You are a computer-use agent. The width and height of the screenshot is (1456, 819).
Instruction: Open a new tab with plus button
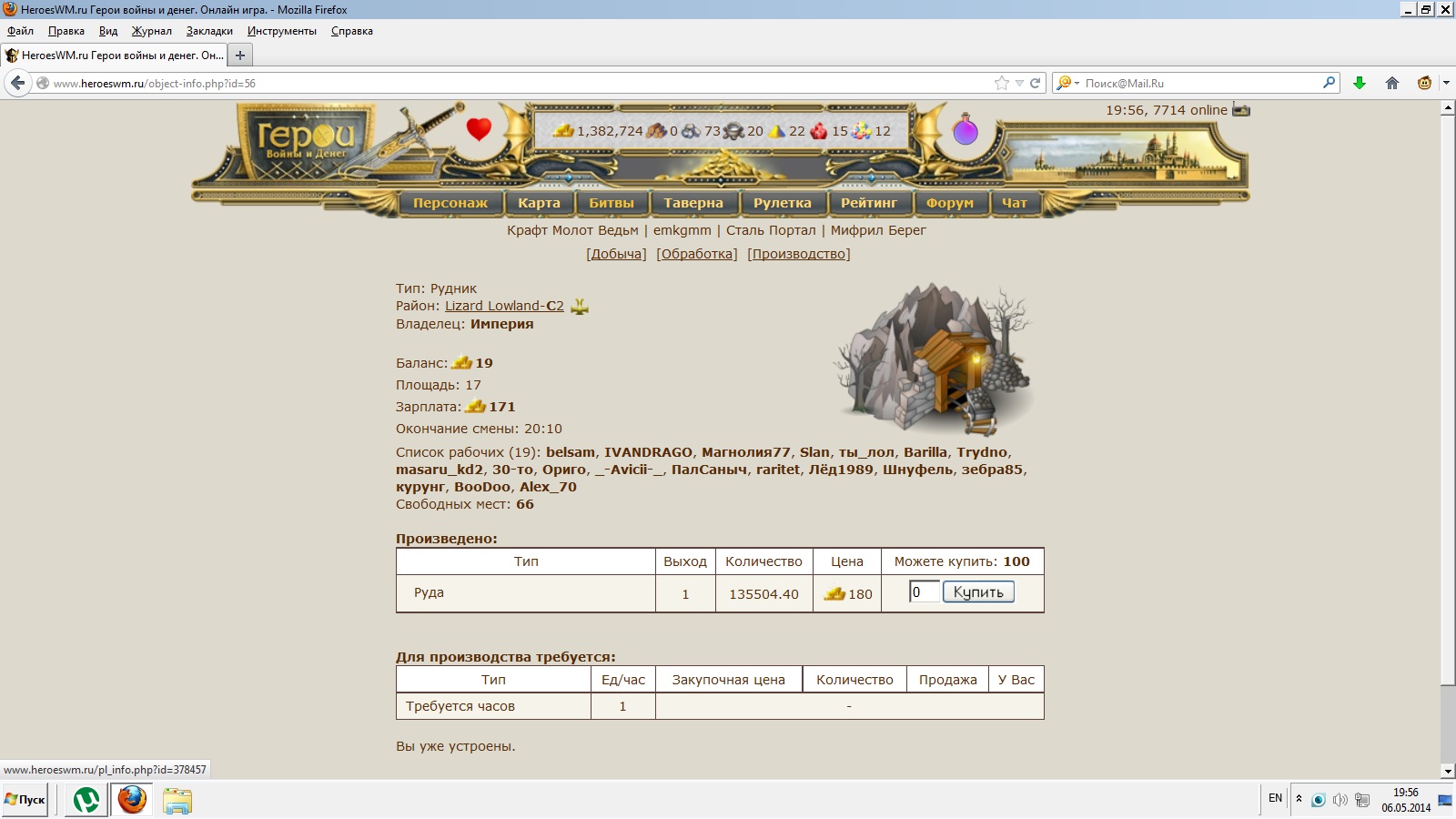point(240,56)
